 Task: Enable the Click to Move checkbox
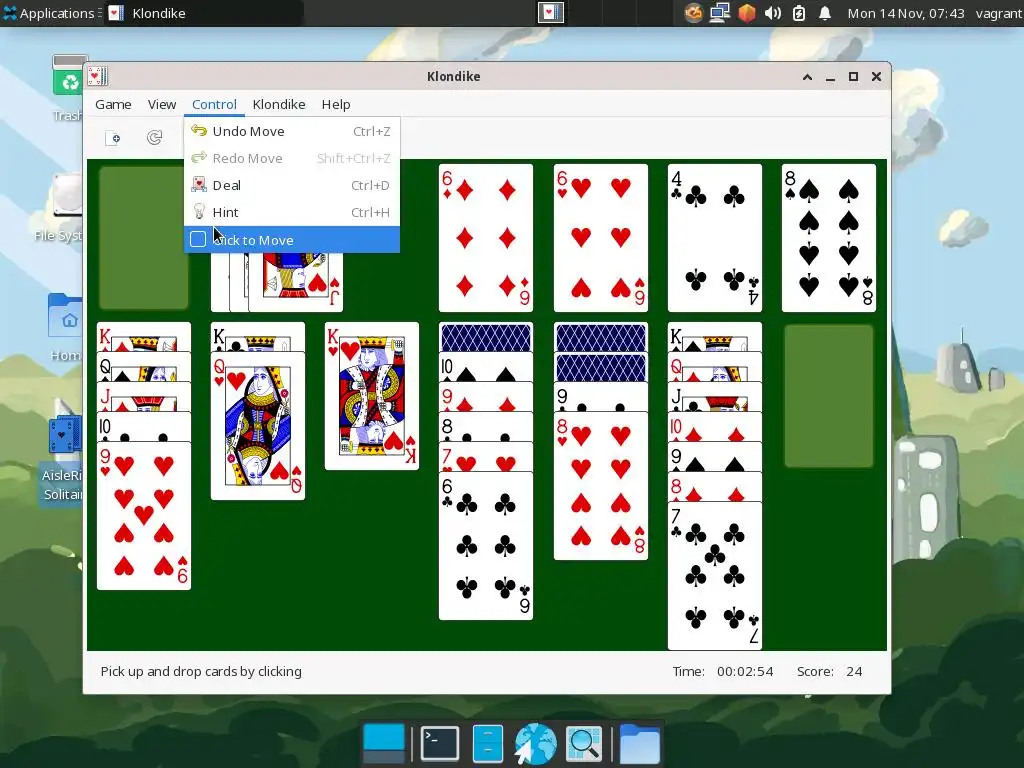[x=198, y=240]
